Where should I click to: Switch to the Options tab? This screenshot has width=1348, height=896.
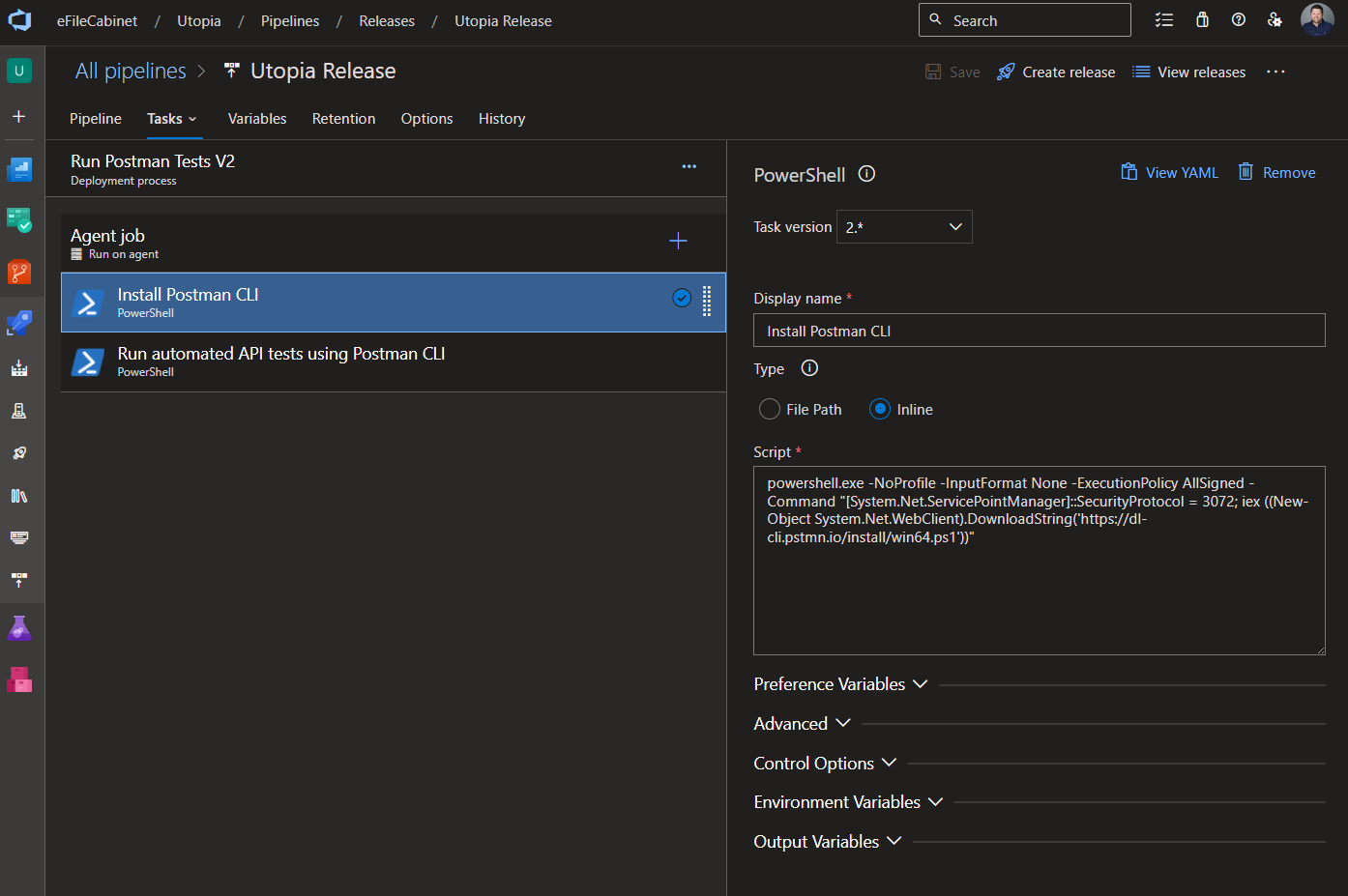[426, 119]
